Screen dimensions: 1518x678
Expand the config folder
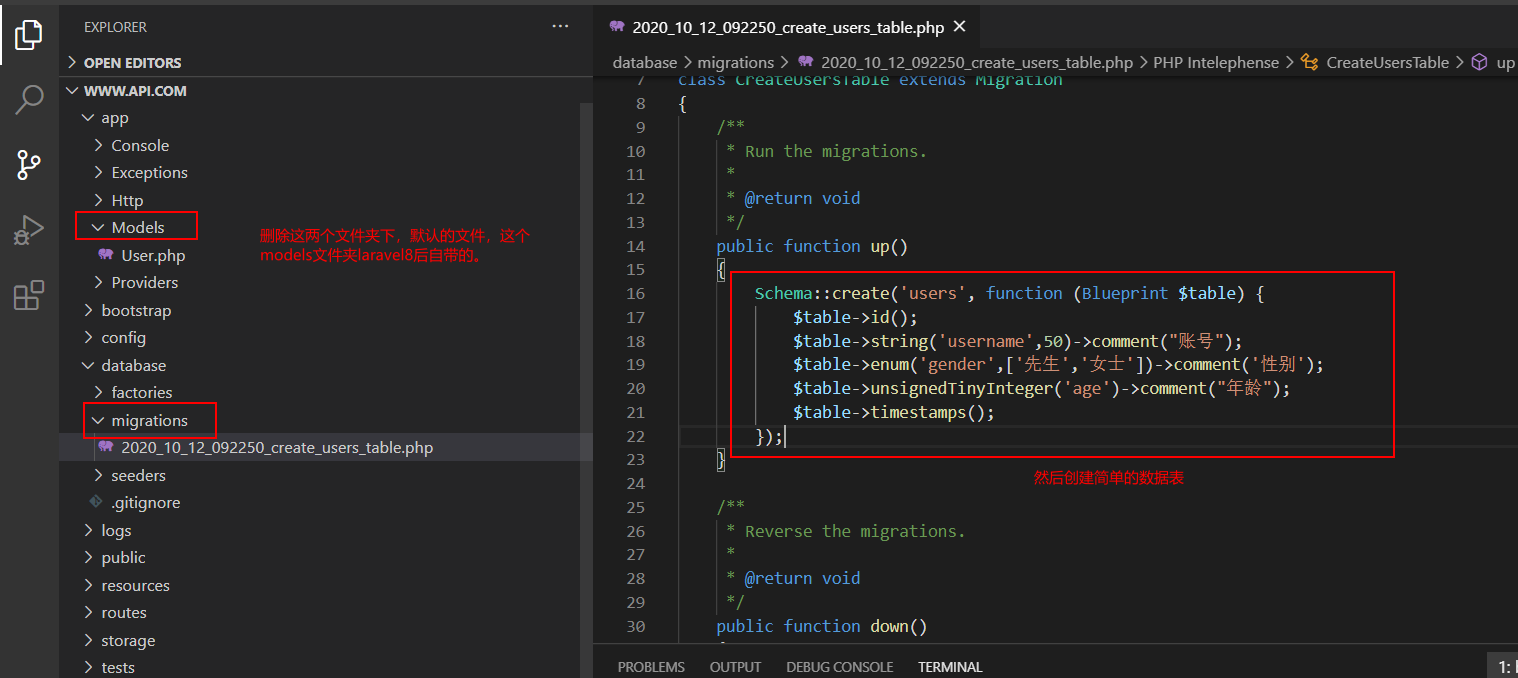(88, 337)
